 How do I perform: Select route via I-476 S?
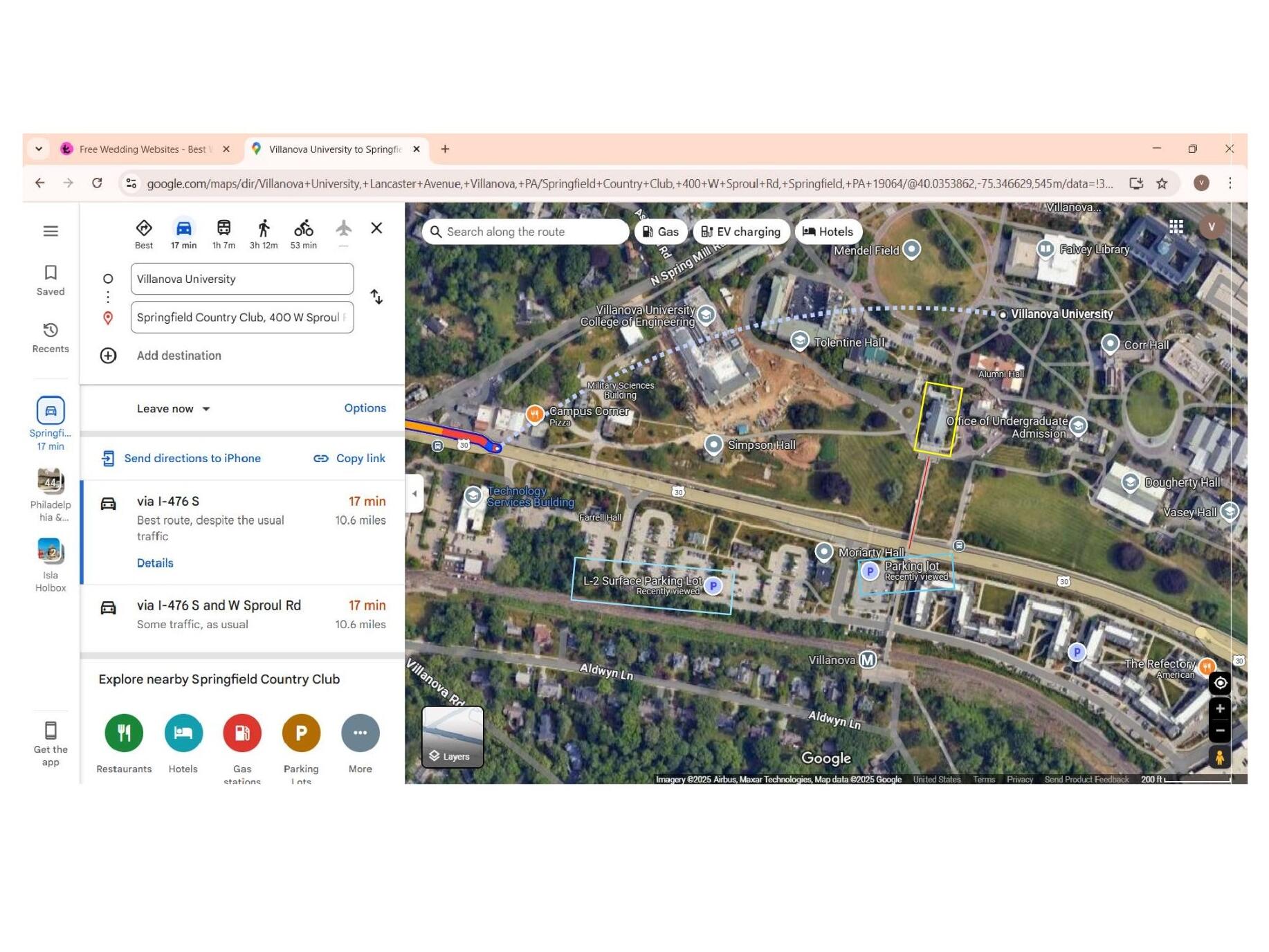(x=243, y=532)
